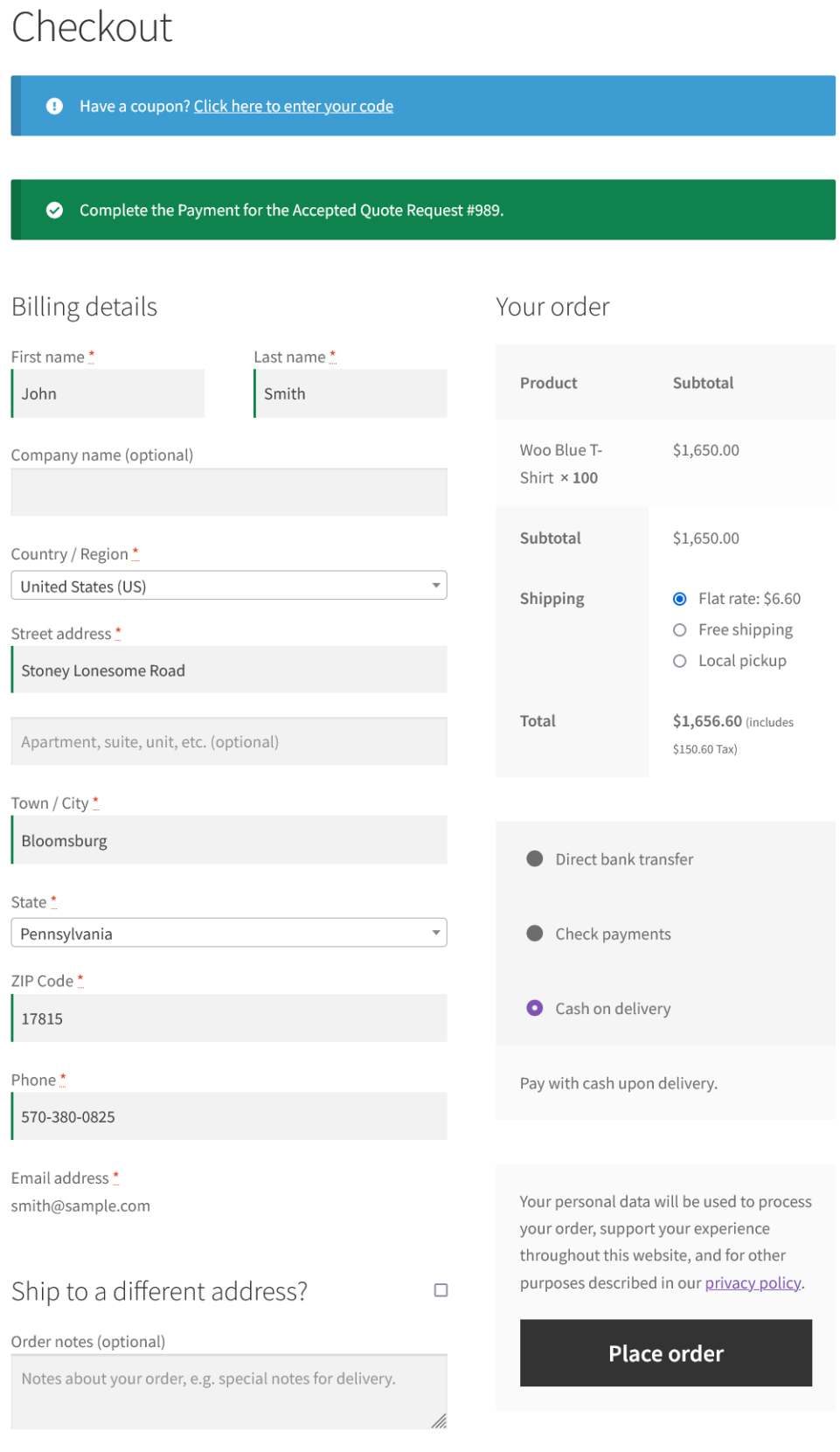Choose Check payments method

(535, 934)
